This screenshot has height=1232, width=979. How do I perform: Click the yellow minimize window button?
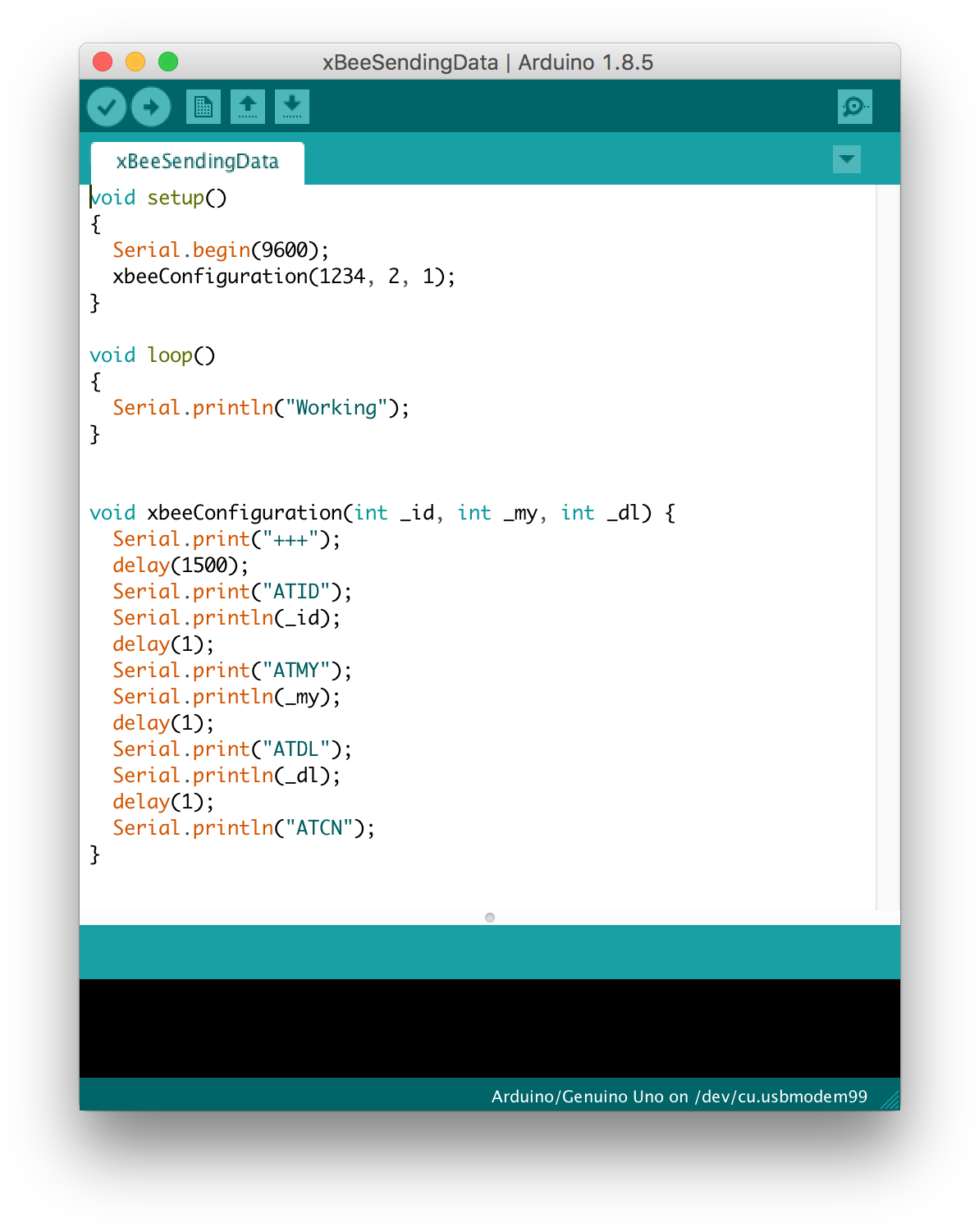[135, 62]
